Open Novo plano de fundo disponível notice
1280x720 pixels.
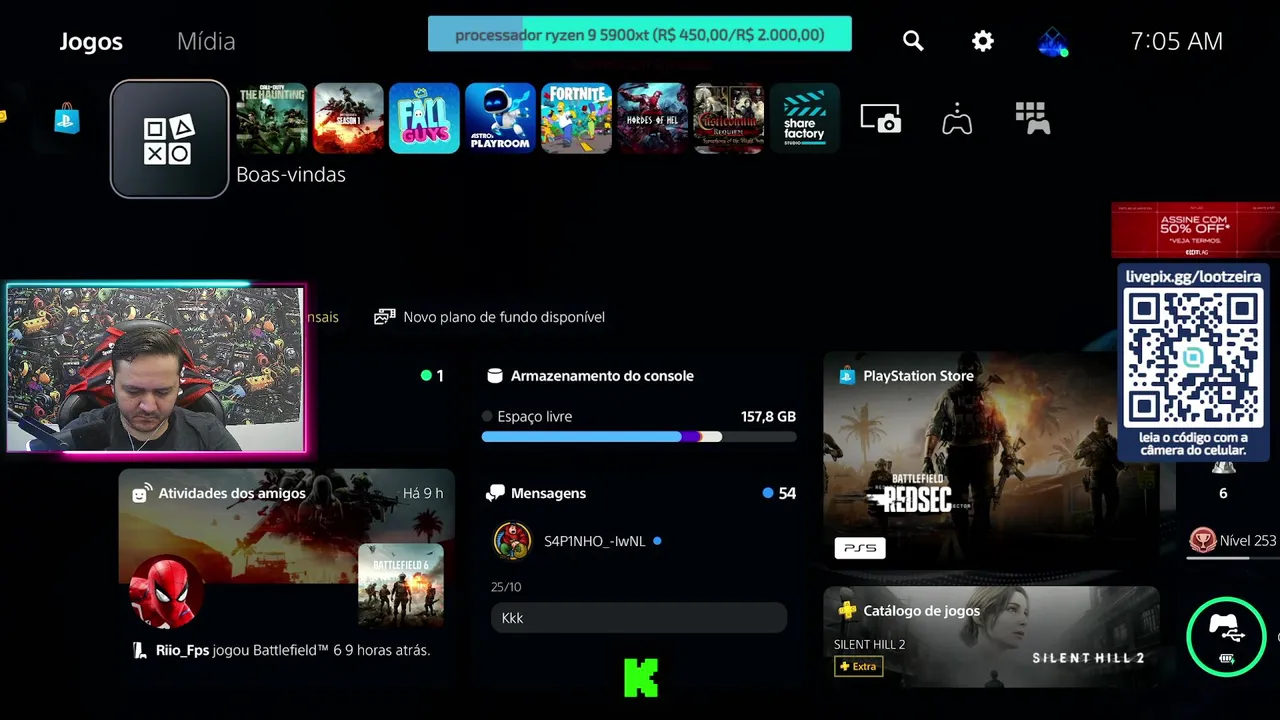click(489, 317)
